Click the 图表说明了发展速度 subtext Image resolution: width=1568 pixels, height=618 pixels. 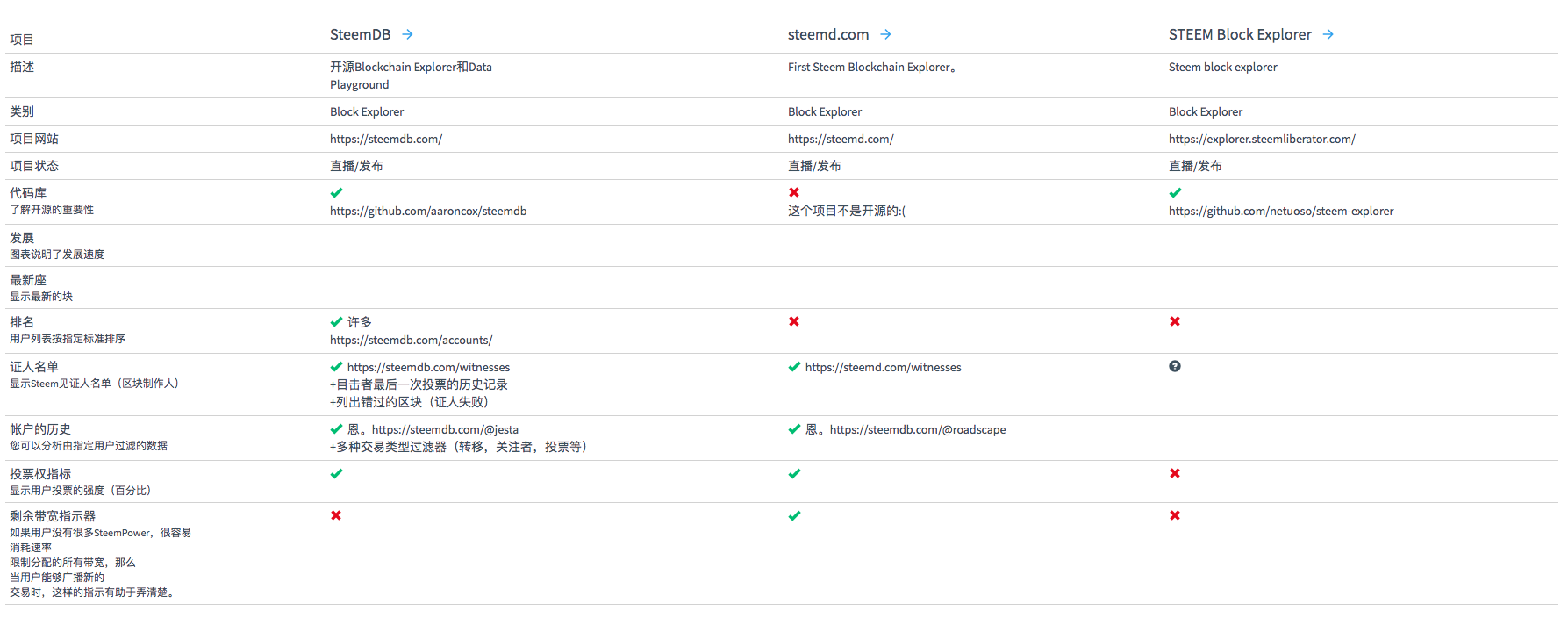pyautogui.click(x=57, y=255)
